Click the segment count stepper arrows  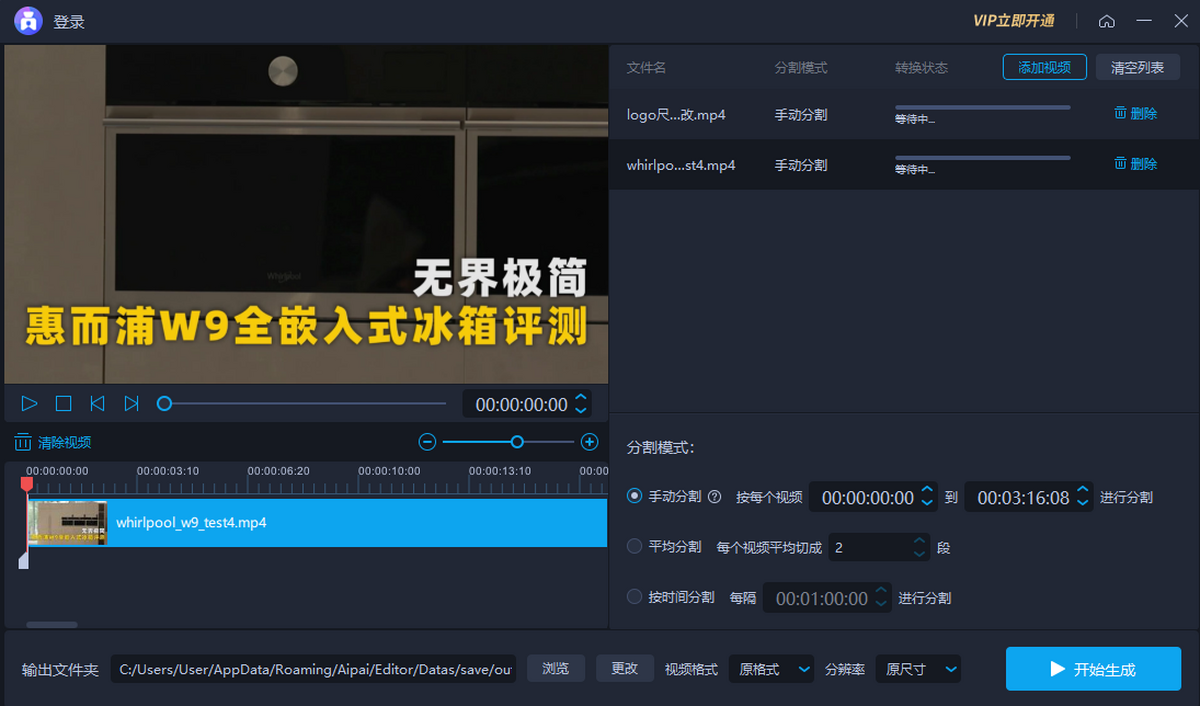tap(920, 547)
